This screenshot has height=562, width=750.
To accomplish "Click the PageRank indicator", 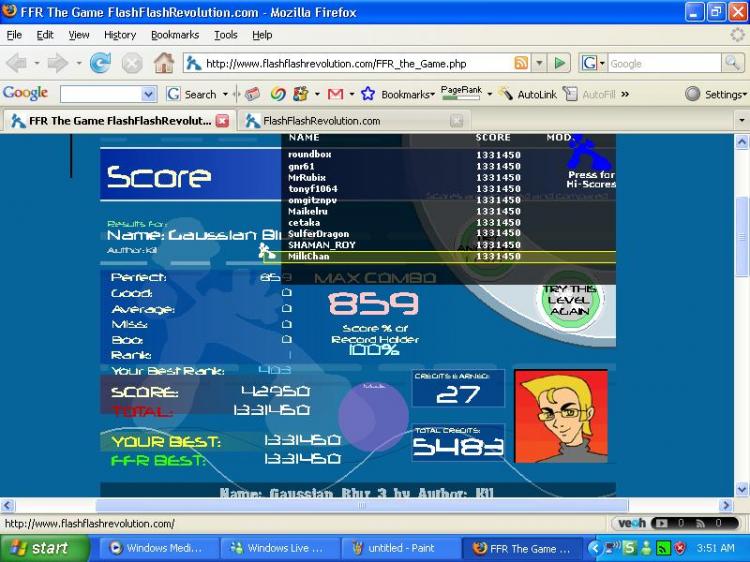I will click(461, 93).
